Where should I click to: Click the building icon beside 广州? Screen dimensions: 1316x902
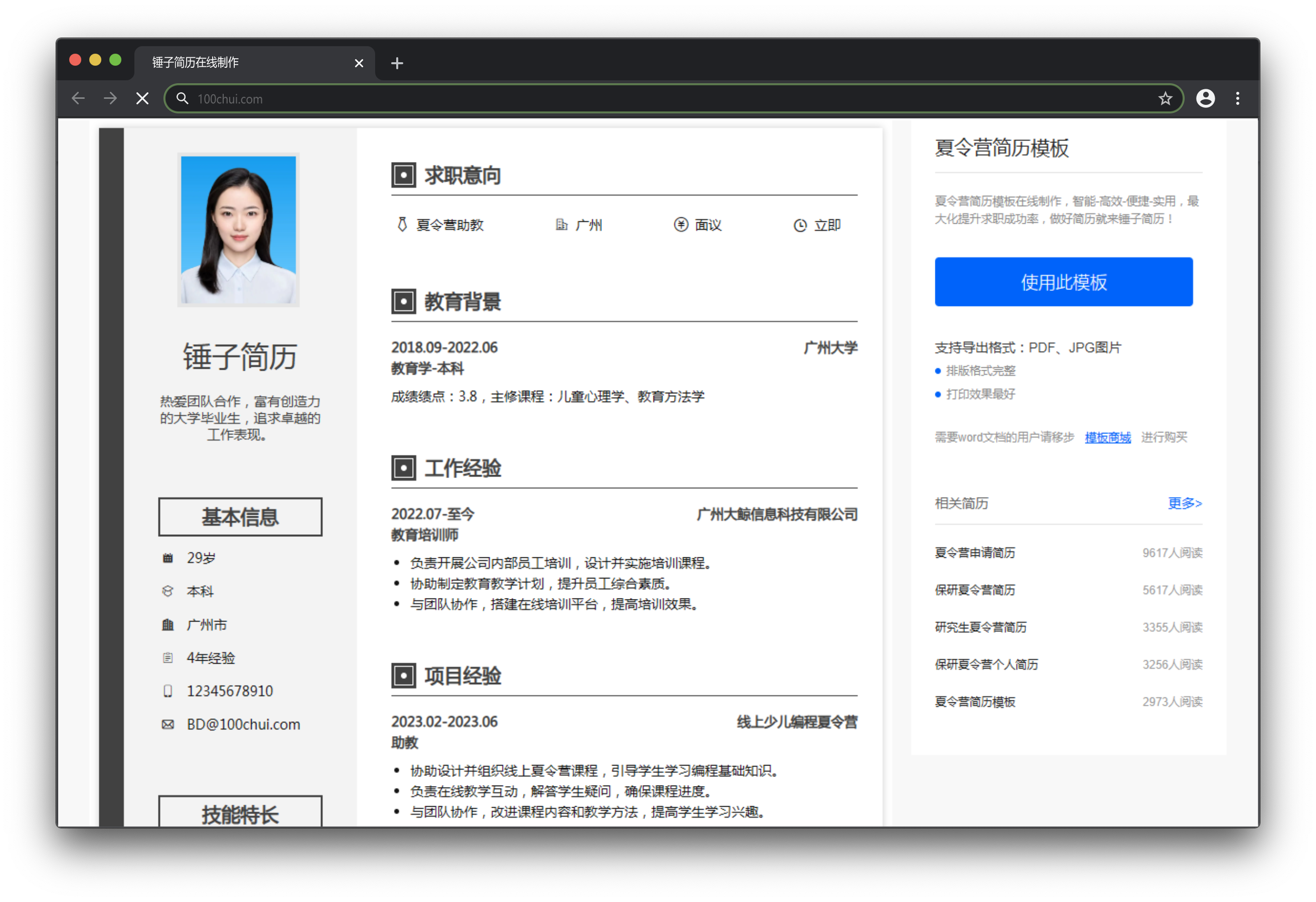(x=561, y=225)
